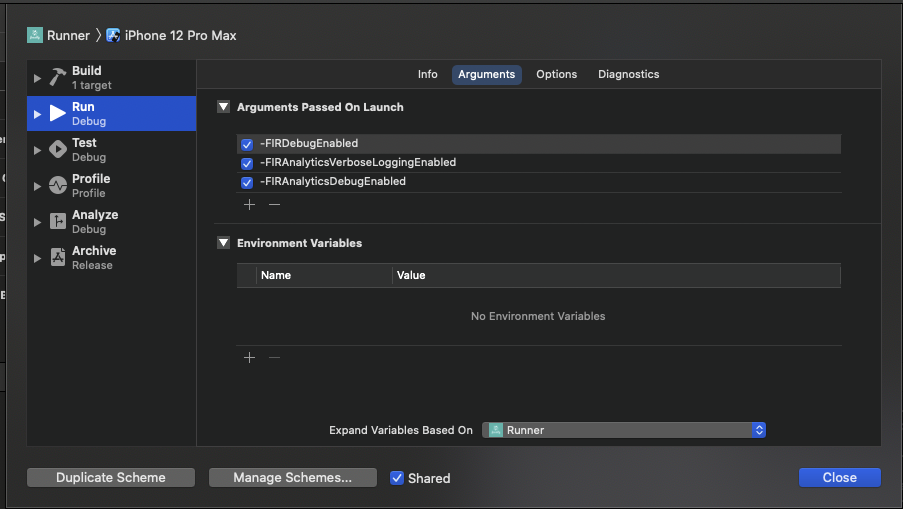Click the environment variables minus button

coord(275,358)
